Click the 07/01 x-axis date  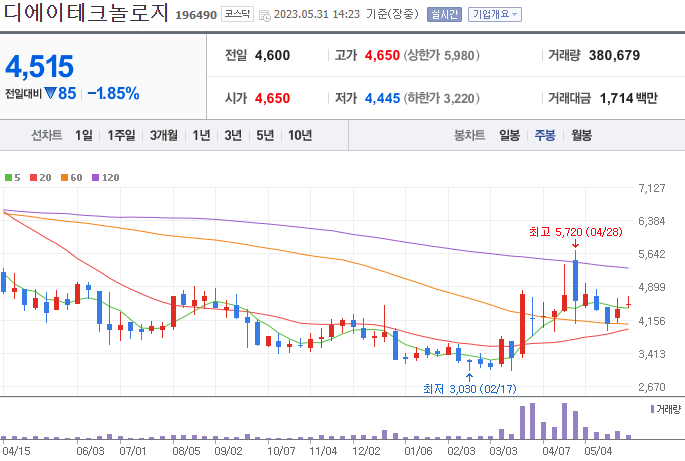coord(133,451)
